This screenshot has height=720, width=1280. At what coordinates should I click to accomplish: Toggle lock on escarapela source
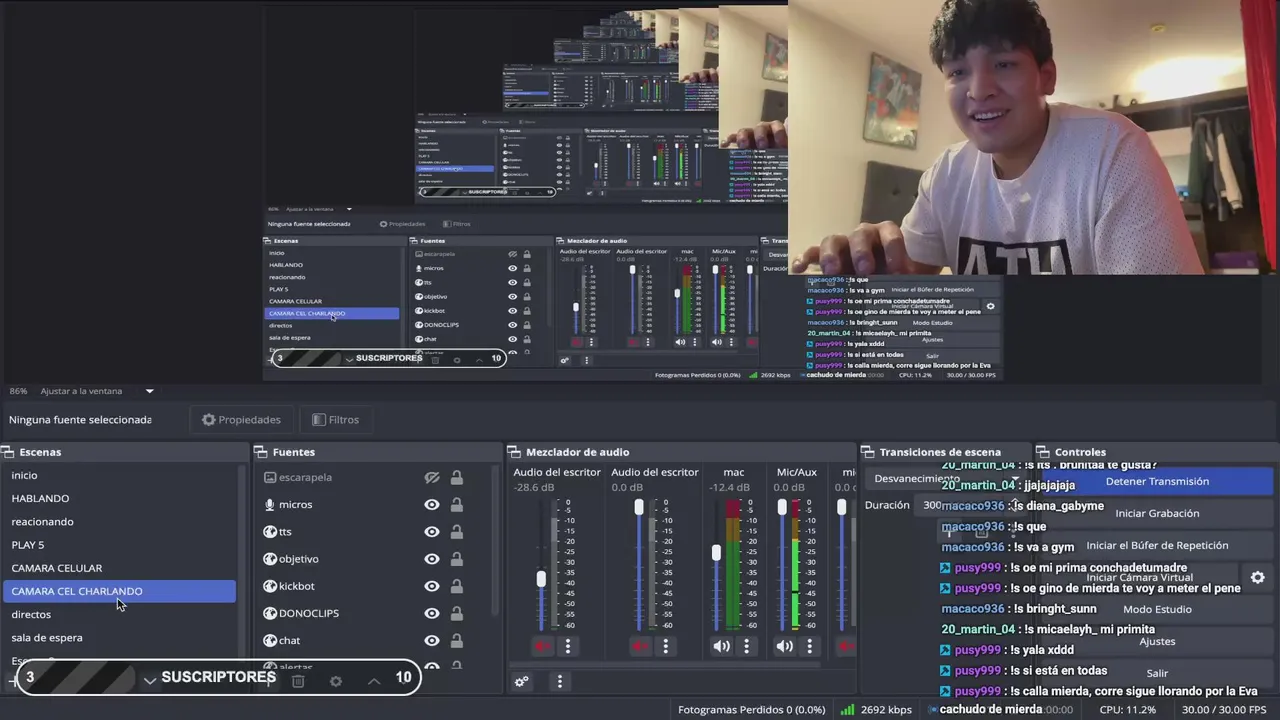[x=457, y=477]
